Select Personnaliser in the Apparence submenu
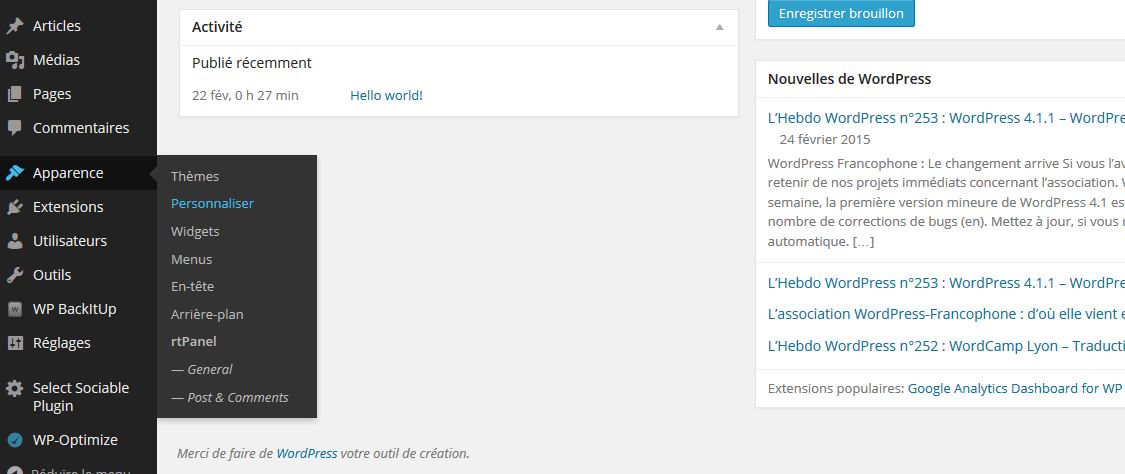Viewport: 1125px width, 474px height. (212, 203)
